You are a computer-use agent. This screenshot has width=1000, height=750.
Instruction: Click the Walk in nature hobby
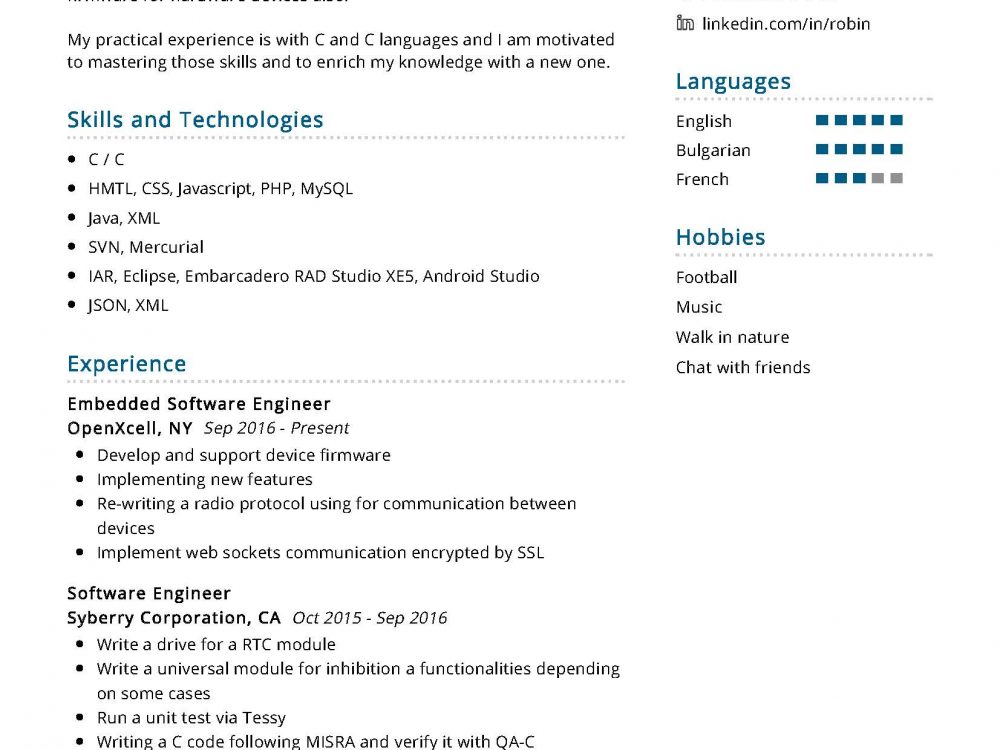pyautogui.click(x=732, y=337)
